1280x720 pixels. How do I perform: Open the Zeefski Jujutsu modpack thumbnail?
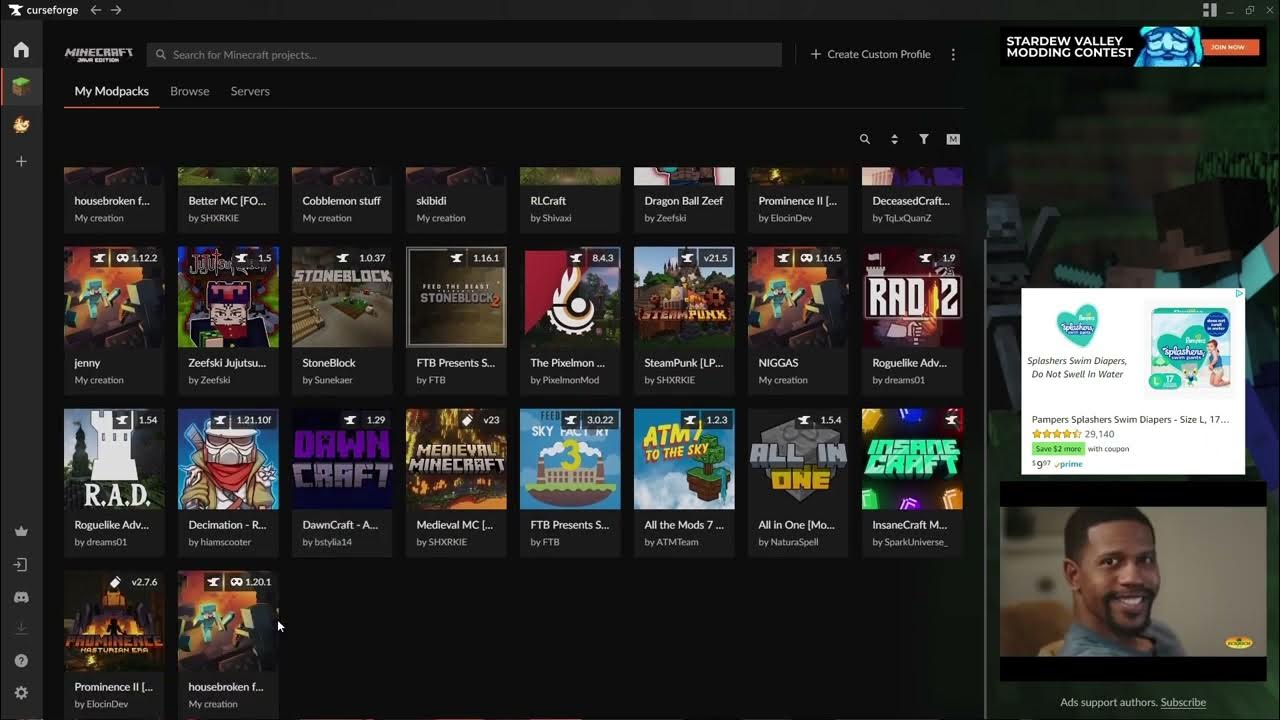[x=228, y=297]
